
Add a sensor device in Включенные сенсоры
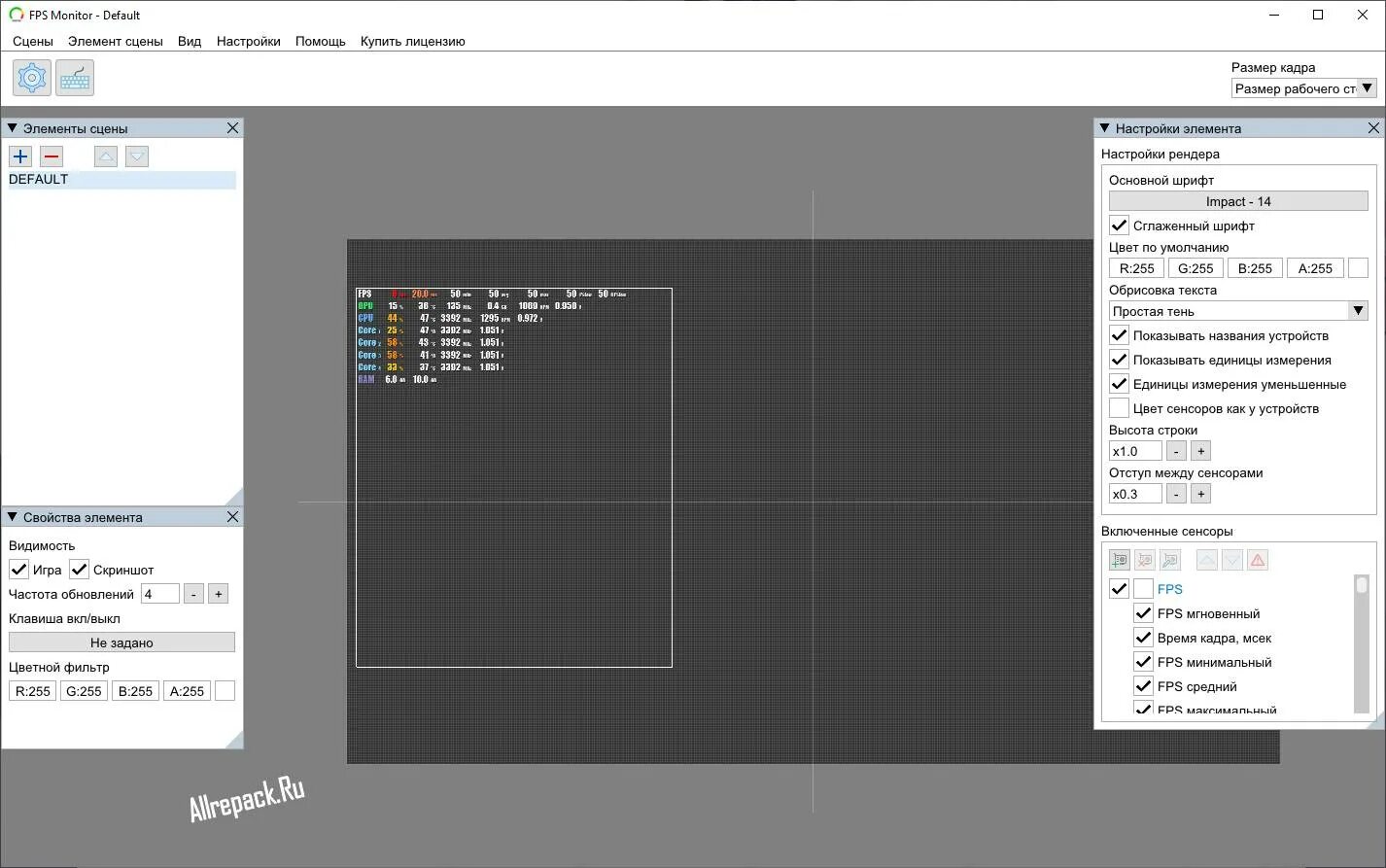click(1120, 560)
